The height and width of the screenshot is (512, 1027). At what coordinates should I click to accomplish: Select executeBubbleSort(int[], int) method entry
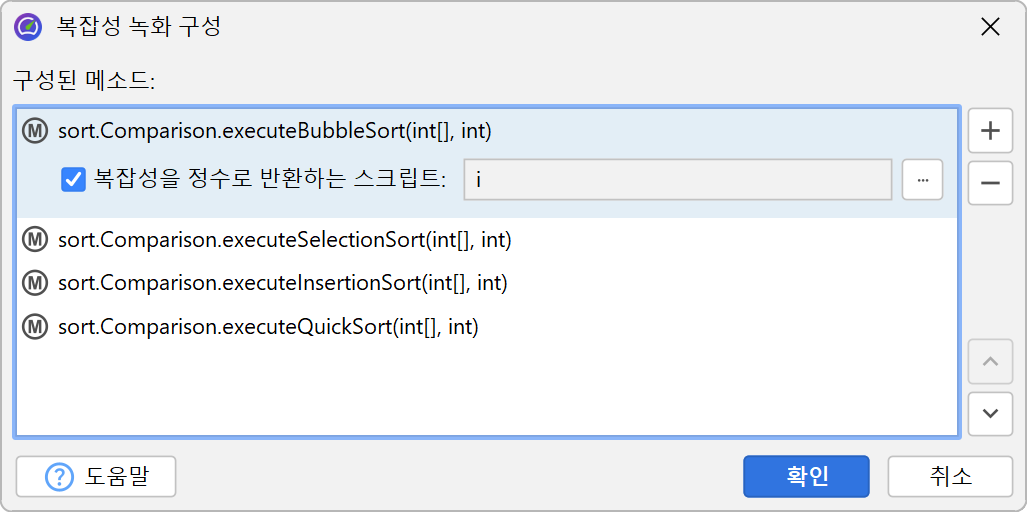click(x=275, y=131)
